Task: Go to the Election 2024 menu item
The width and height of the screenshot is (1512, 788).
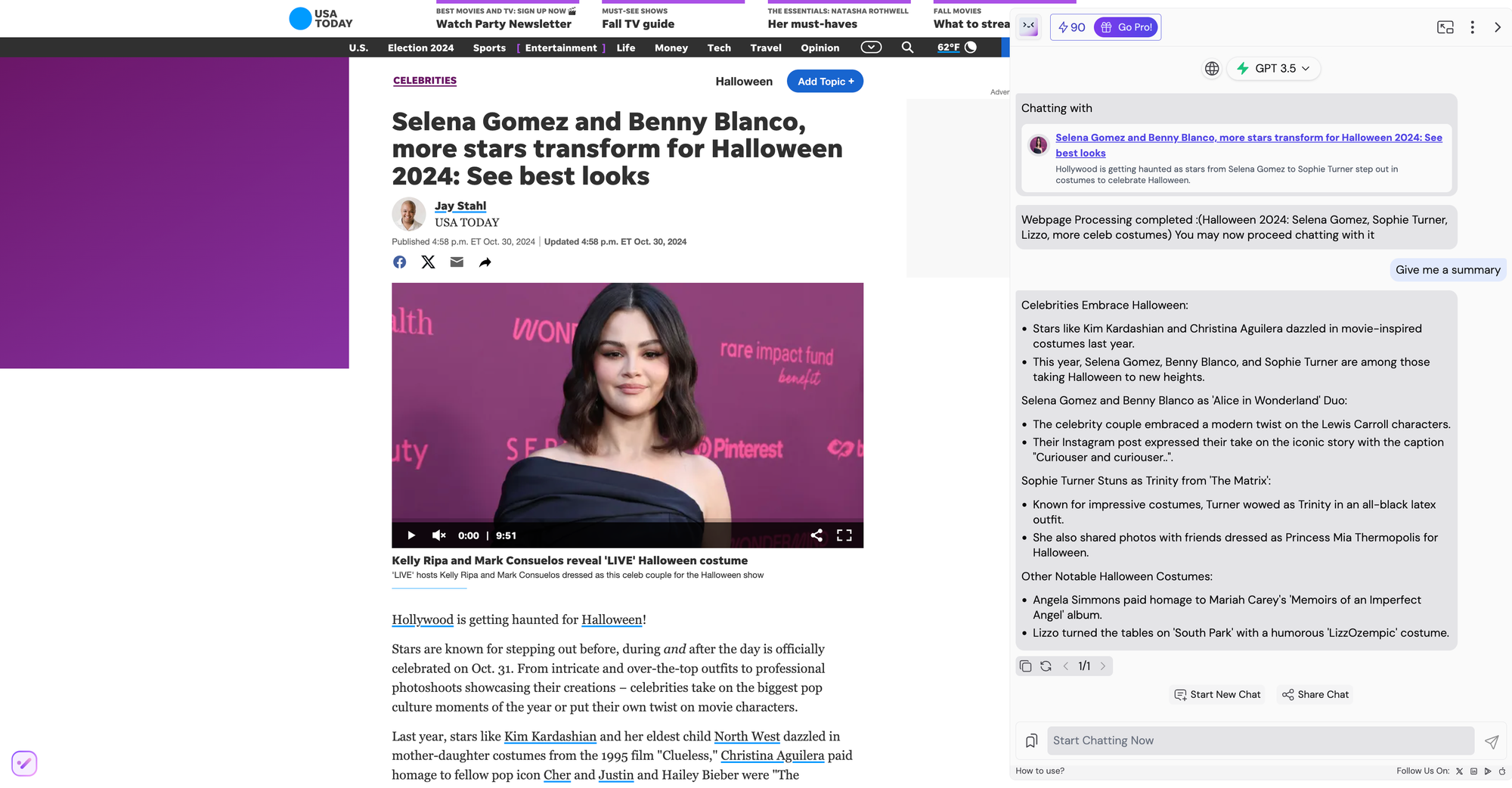Action: point(420,48)
